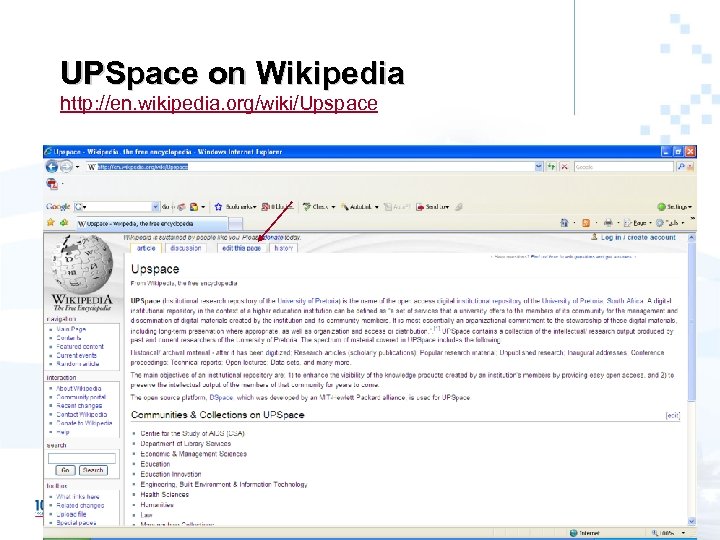Click the edit link beside Communities & Collections

pyautogui.click(x=673, y=416)
